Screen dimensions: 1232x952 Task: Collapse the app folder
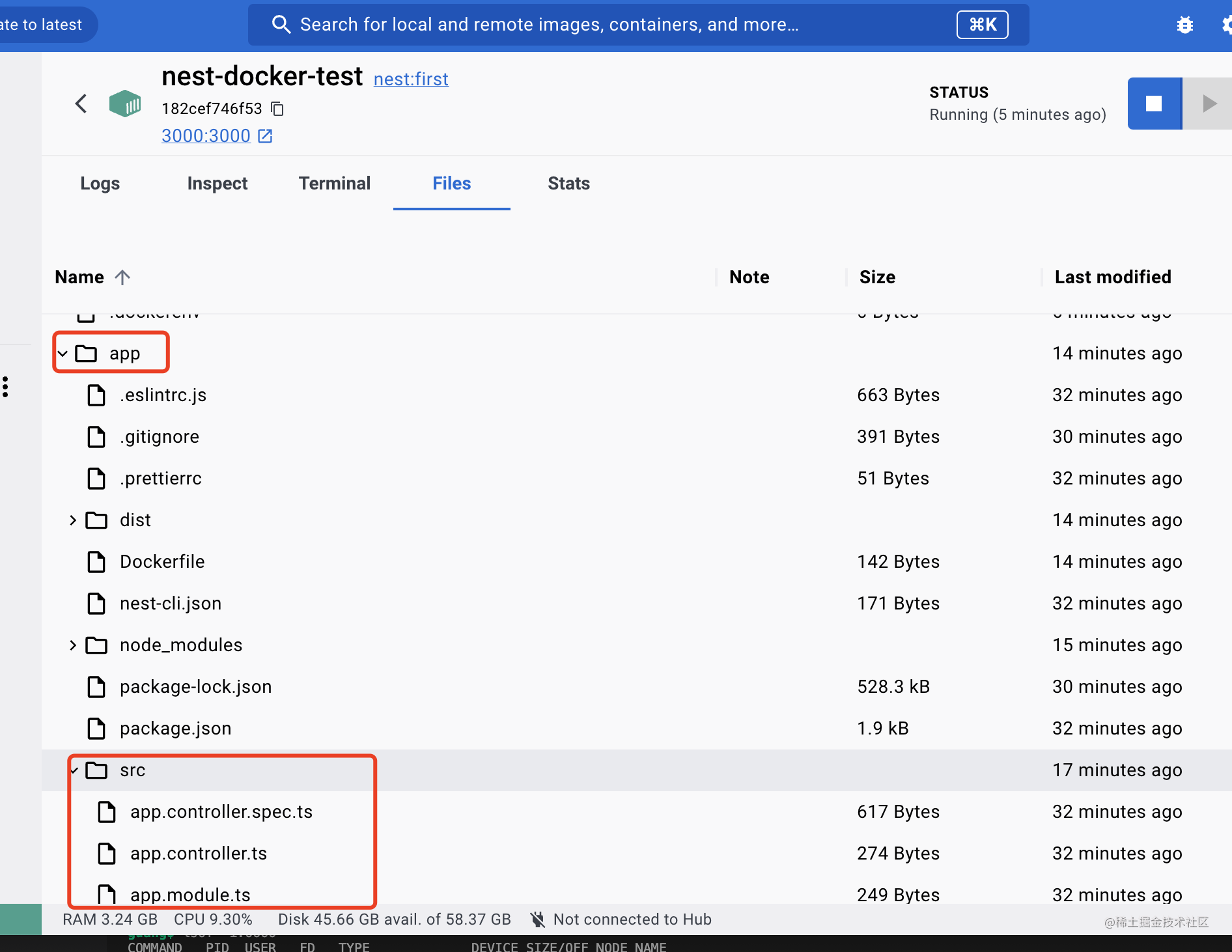tap(63, 354)
